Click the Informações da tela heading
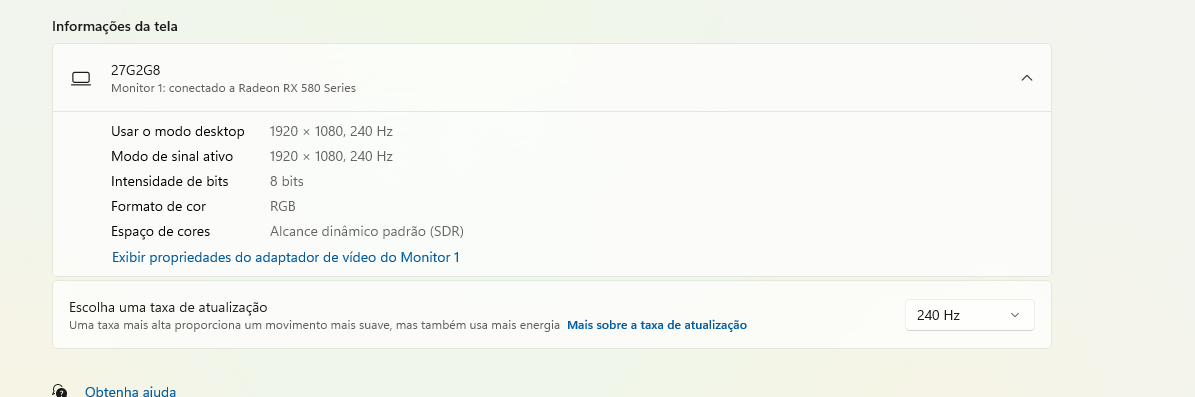This screenshot has width=1195, height=397. [x=115, y=26]
